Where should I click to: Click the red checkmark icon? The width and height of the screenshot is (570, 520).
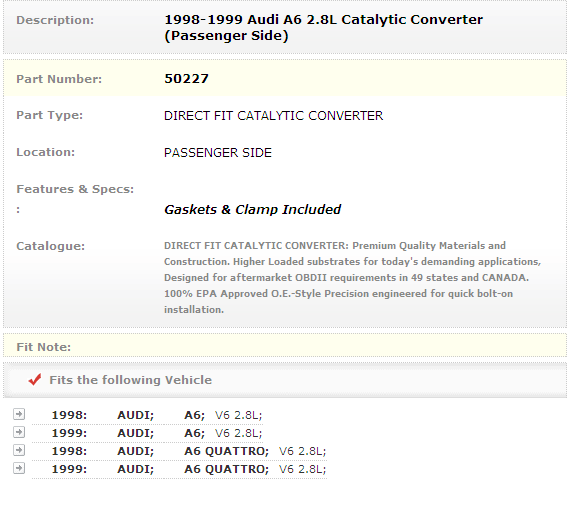35,380
